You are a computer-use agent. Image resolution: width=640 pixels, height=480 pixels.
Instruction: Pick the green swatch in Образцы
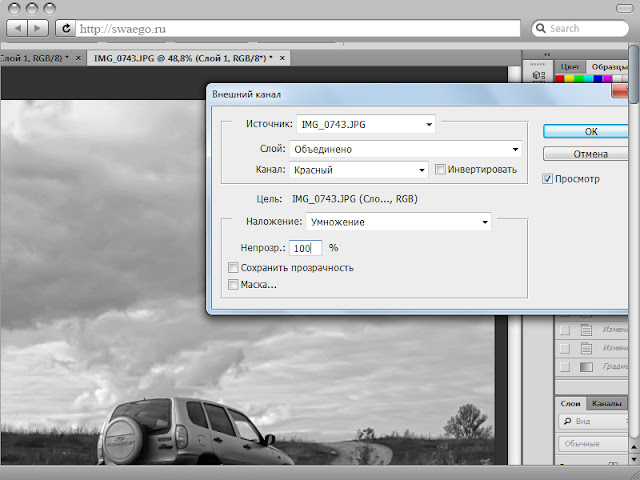pos(579,78)
